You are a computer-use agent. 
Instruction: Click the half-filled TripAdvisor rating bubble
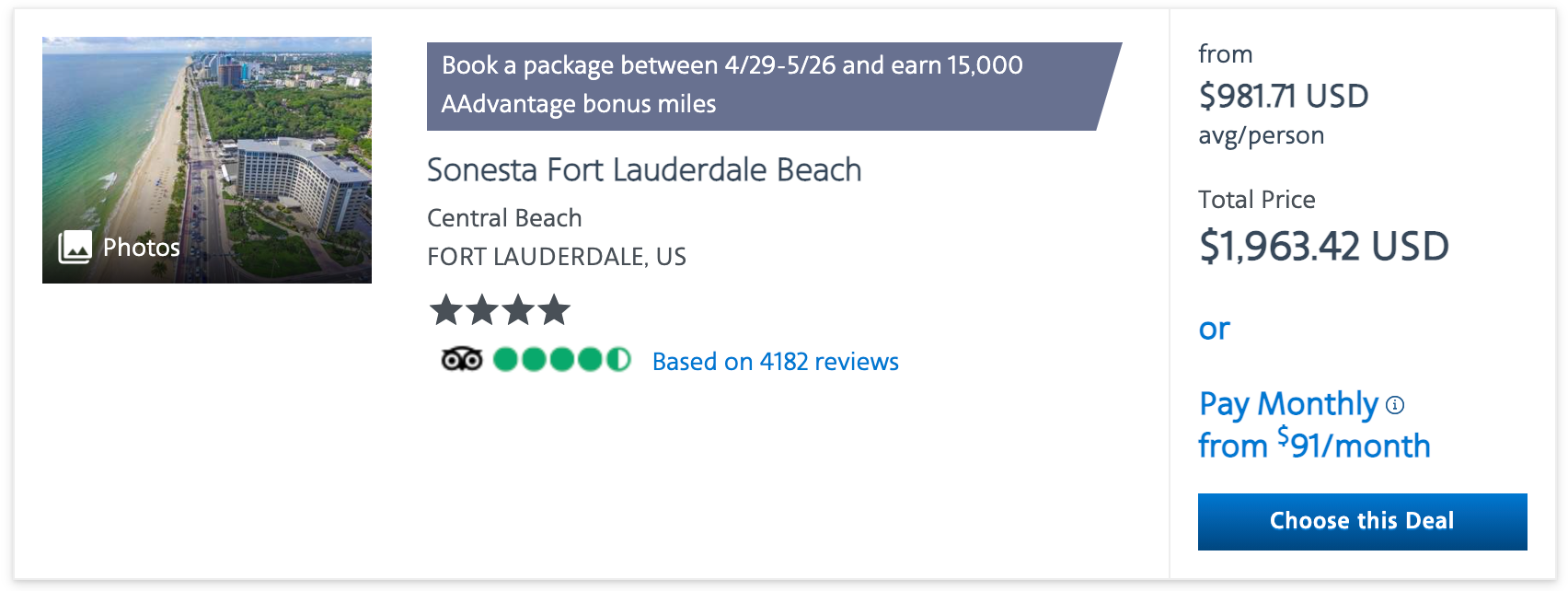point(617,361)
